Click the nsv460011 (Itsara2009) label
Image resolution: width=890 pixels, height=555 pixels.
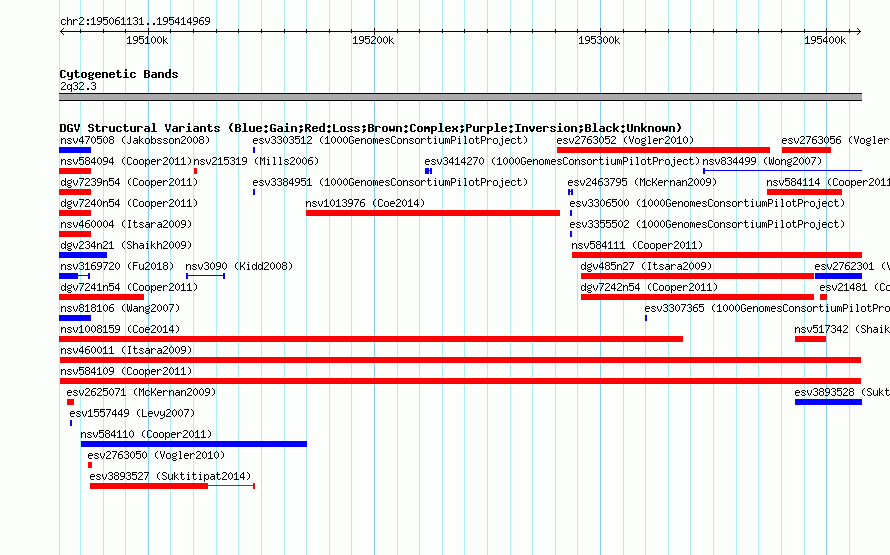tap(126, 350)
